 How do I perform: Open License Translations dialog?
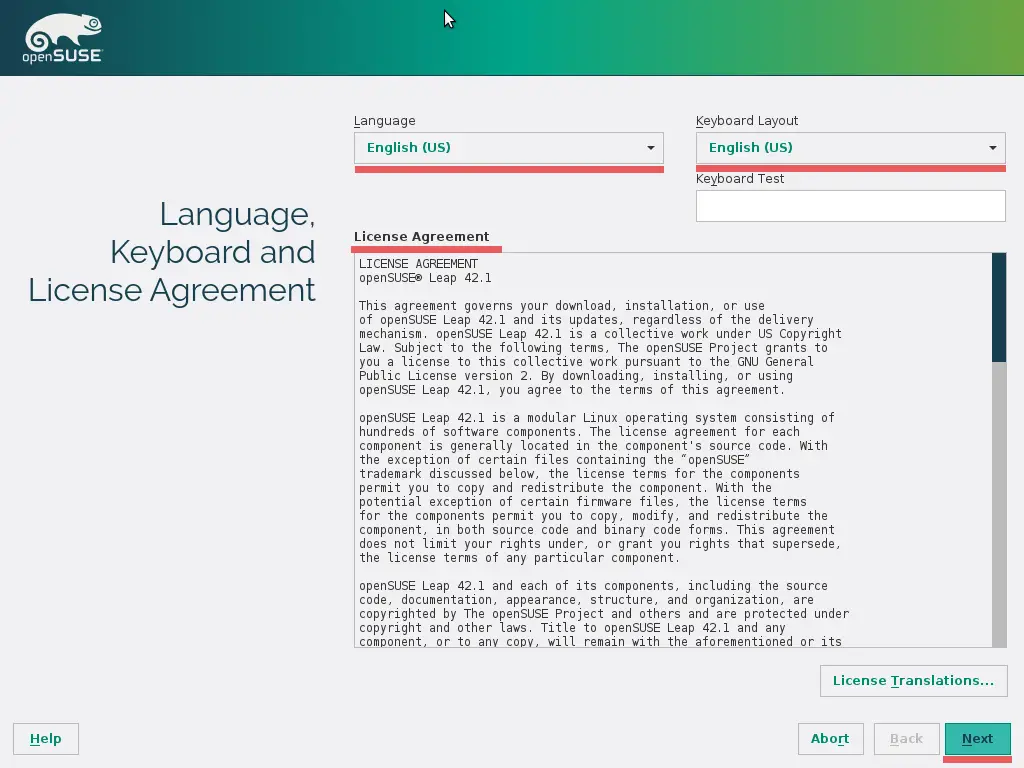914,680
